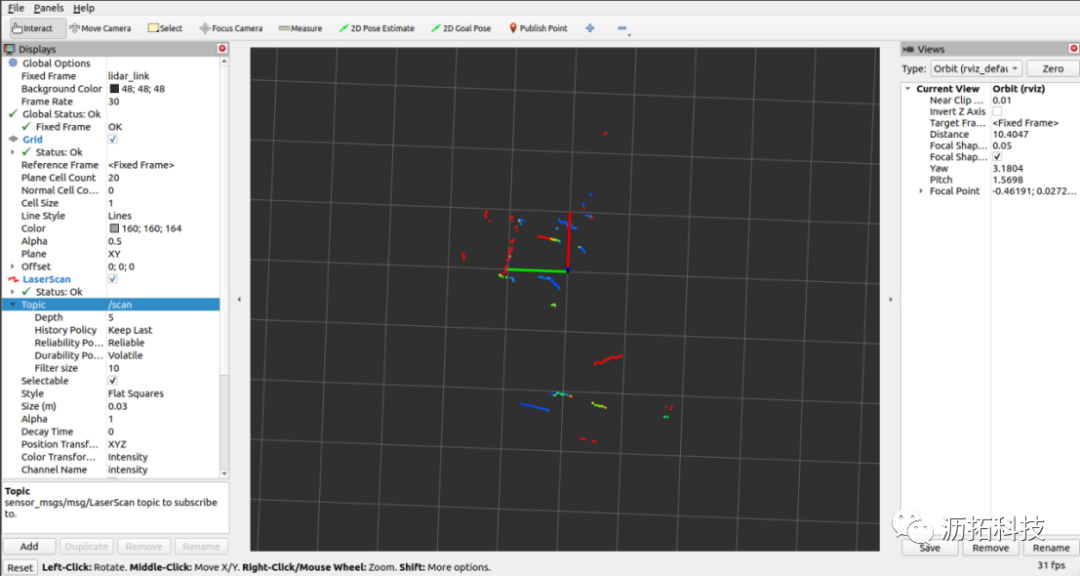This screenshot has width=1080, height=576.
Task: Expand the Focal Point property
Action: (x=921, y=191)
